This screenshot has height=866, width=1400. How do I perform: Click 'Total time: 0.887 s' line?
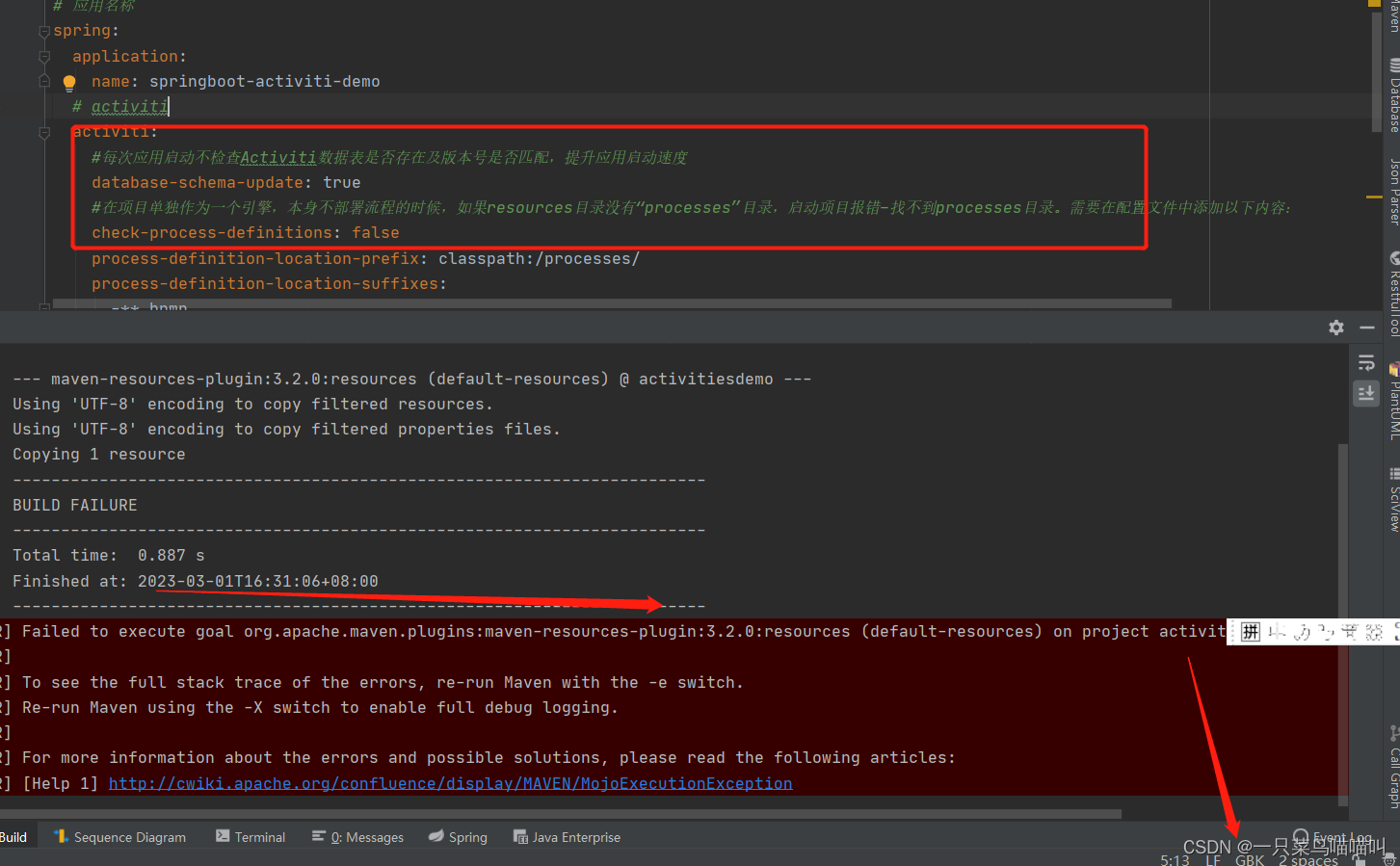(x=109, y=555)
